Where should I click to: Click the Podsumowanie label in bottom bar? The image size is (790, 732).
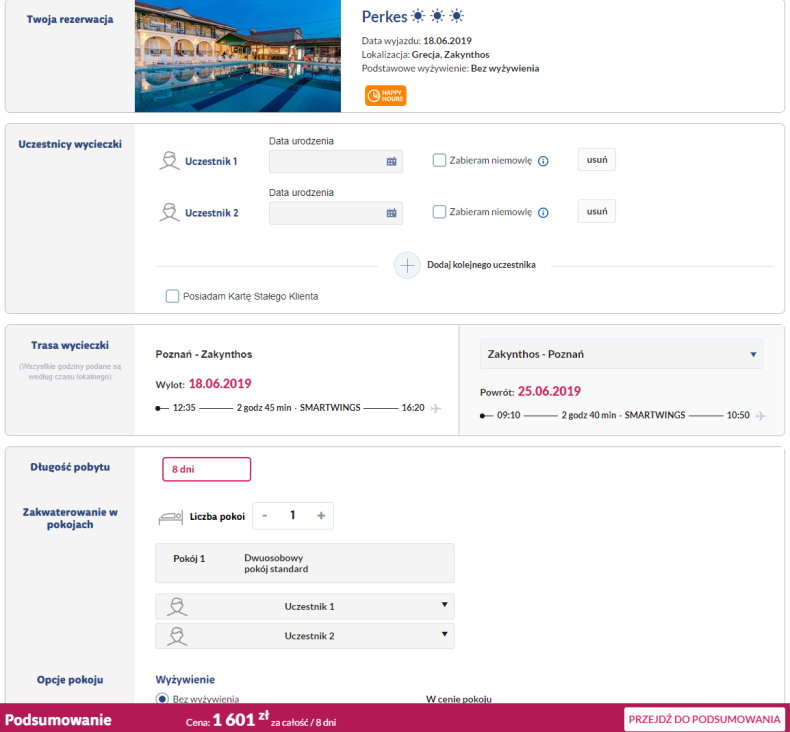(58, 720)
